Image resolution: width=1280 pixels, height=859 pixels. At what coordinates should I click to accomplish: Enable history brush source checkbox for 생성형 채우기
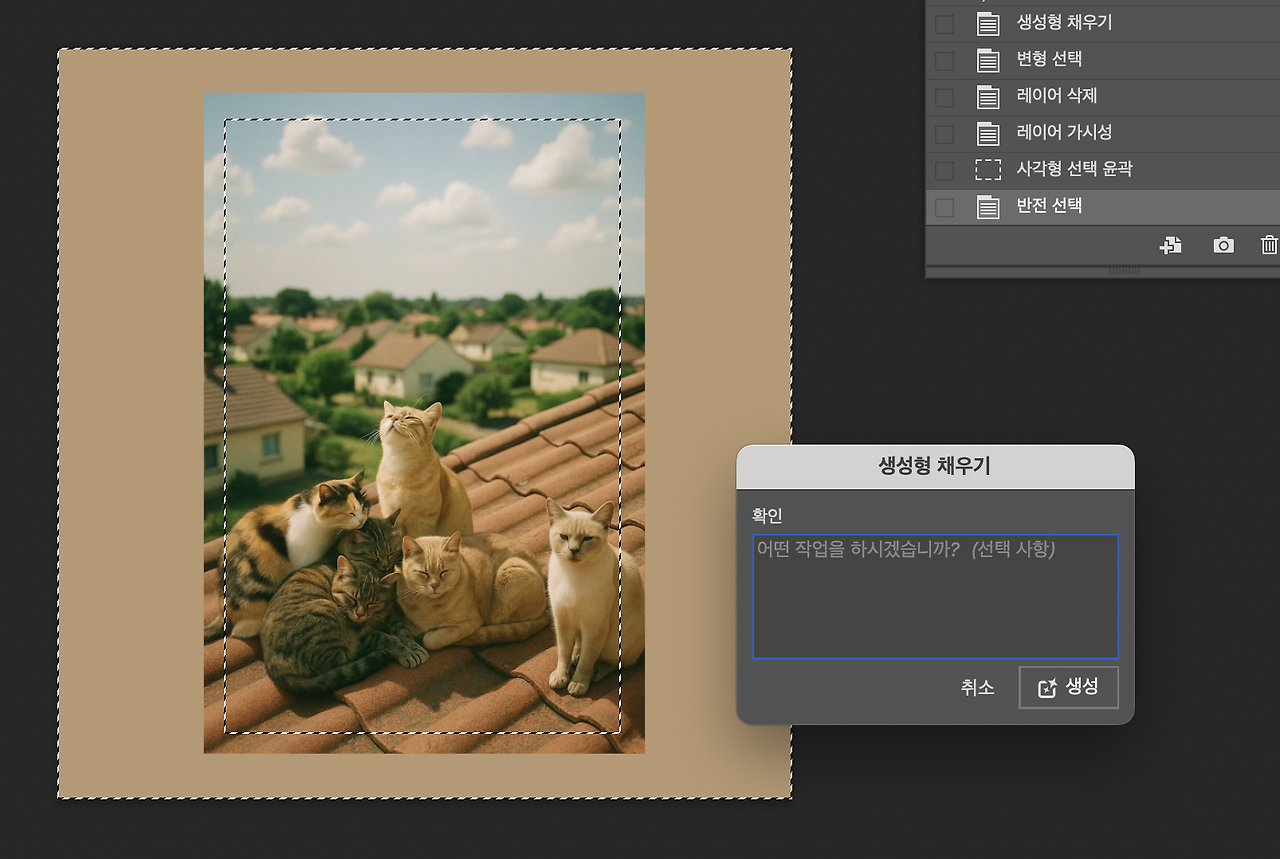pyautogui.click(x=943, y=22)
